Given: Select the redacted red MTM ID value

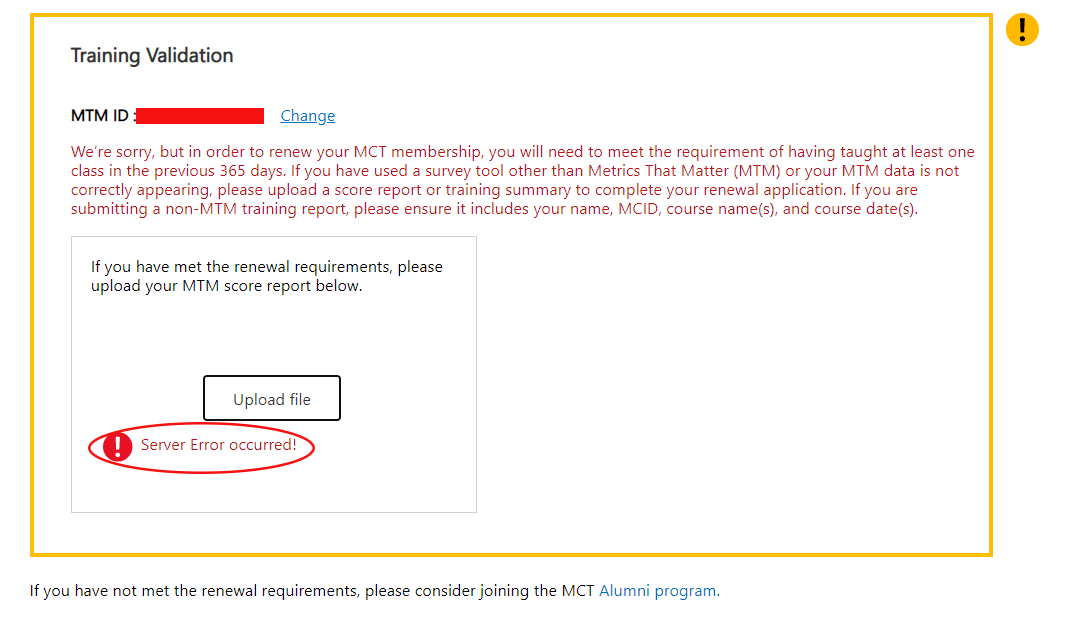Looking at the screenshot, I should point(200,116).
